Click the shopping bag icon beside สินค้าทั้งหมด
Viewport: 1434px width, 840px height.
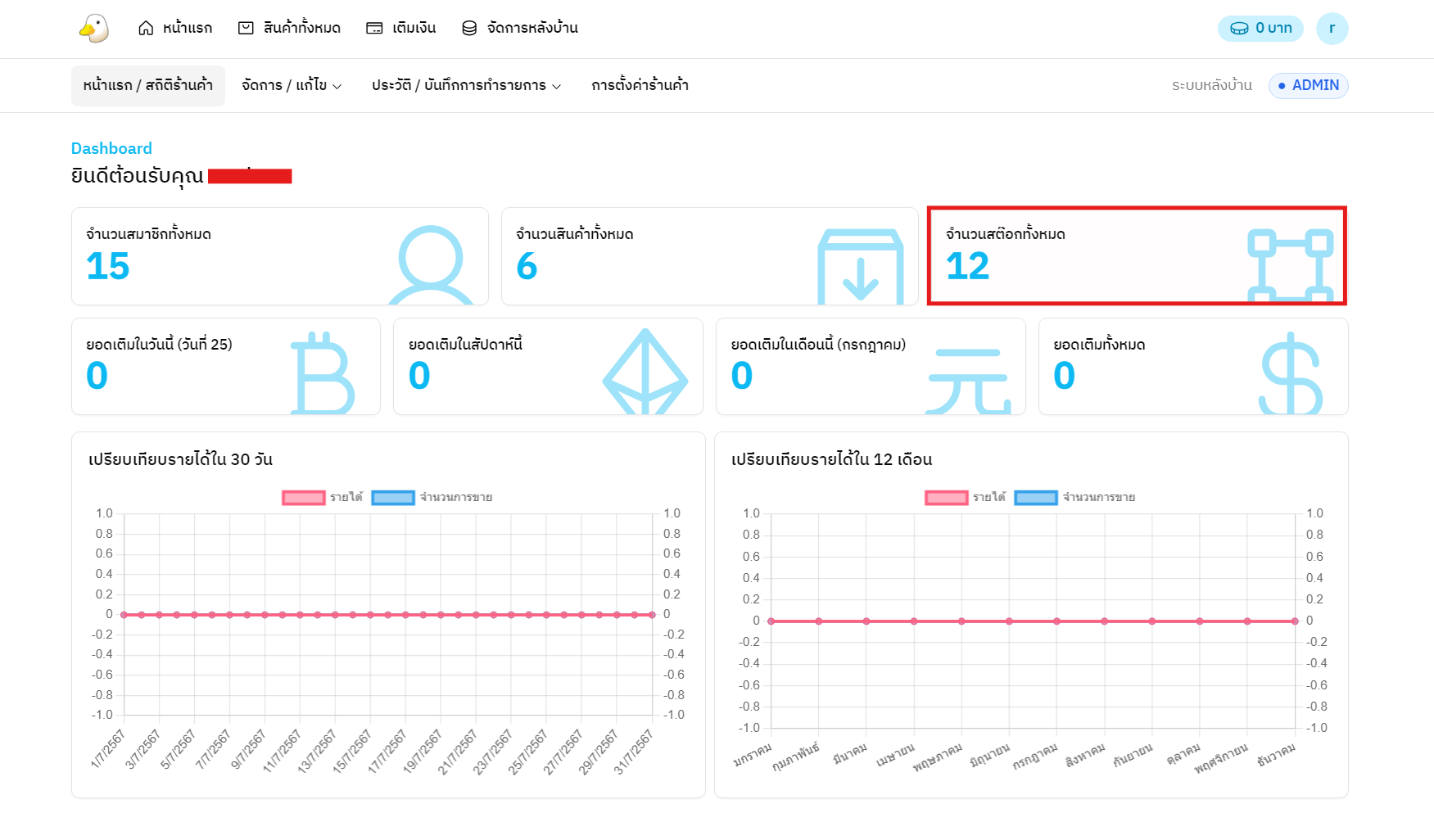tap(246, 28)
